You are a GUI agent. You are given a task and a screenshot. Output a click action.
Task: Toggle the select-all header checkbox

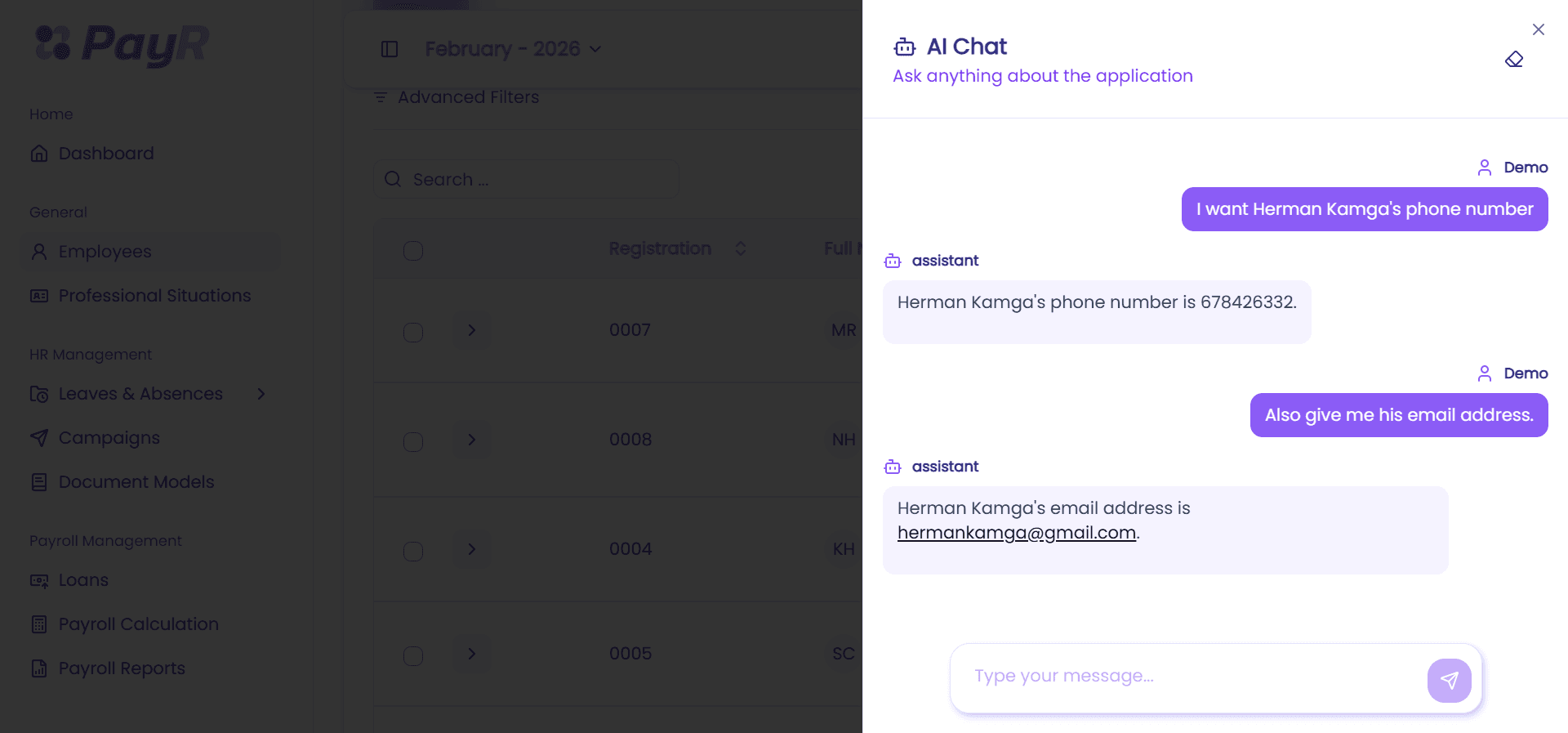pyautogui.click(x=413, y=250)
